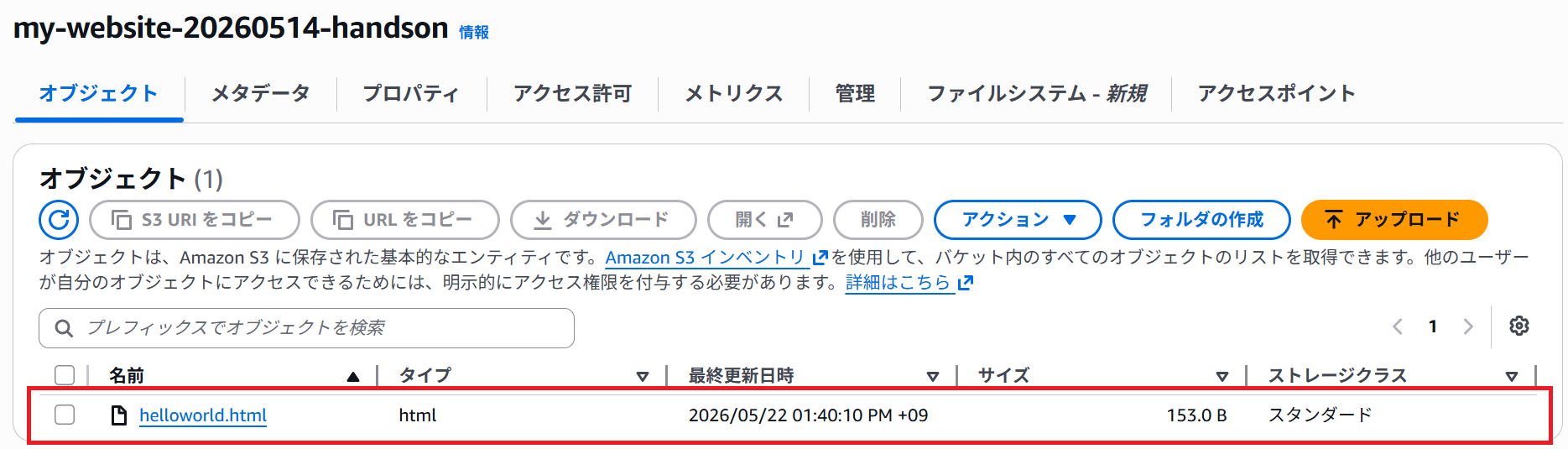This screenshot has height=449, width=1568.
Task: Go to previous page arrow
Action: click(x=1398, y=326)
